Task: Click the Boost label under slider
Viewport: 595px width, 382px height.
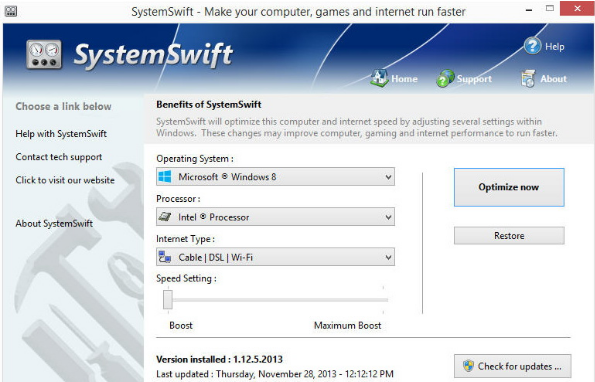Action: click(181, 325)
